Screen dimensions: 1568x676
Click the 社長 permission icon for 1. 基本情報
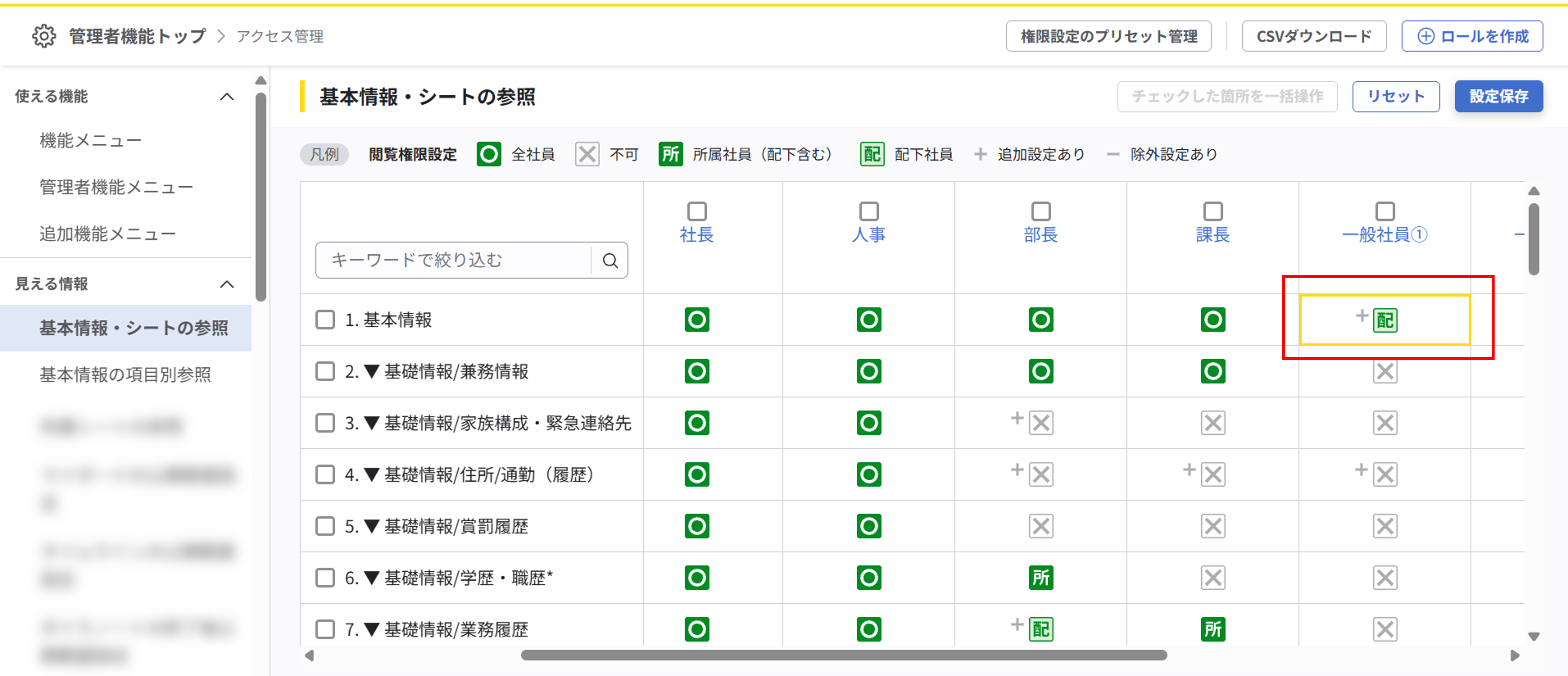pos(697,319)
